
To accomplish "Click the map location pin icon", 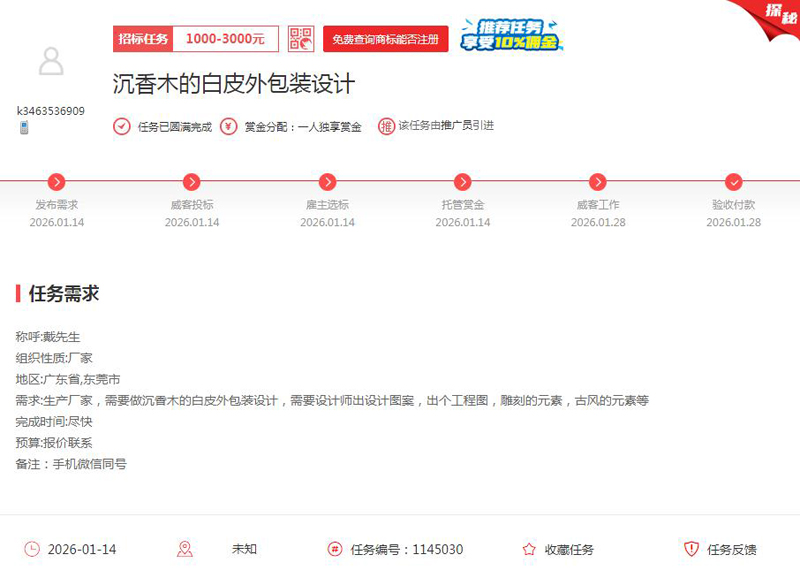I will (185, 549).
